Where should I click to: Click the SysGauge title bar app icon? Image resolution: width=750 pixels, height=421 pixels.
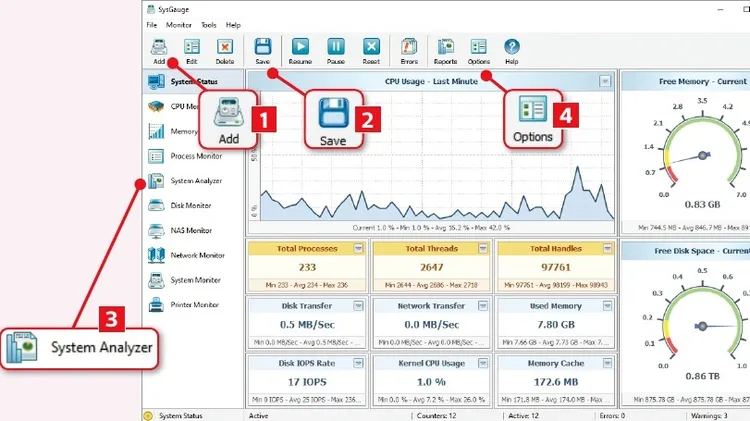(x=151, y=9)
